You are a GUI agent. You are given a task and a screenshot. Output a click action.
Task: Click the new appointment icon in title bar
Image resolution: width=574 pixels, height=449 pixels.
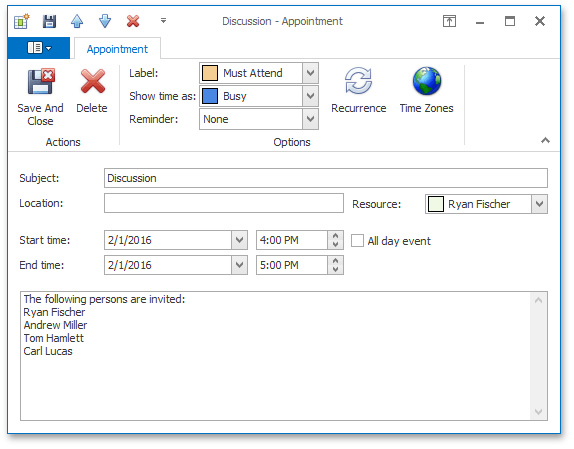pyautogui.click(x=22, y=21)
